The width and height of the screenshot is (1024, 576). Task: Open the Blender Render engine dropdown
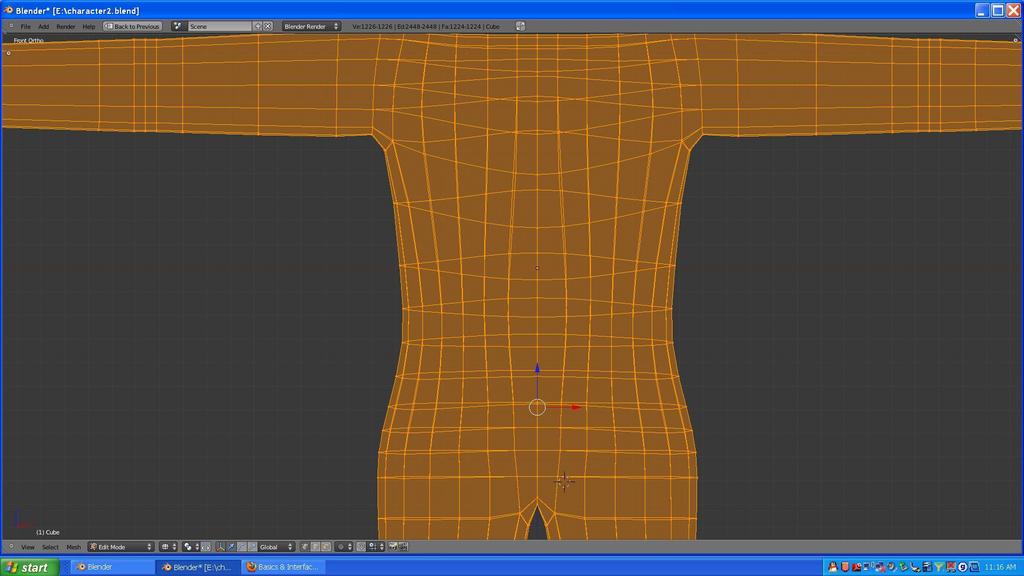[x=311, y=27]
